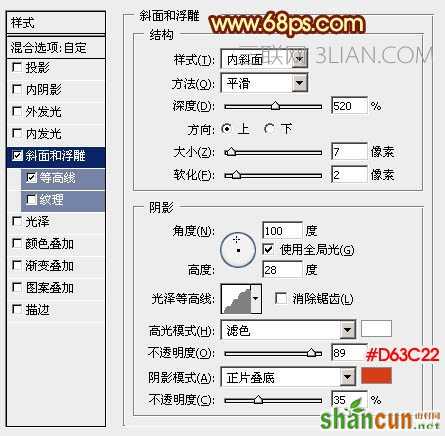Image resolution: width=445 pixels, height=436 pixels.
Task: Click the 深度 depth slider handle
Action: pyautogui.click(x=275, y=106)
